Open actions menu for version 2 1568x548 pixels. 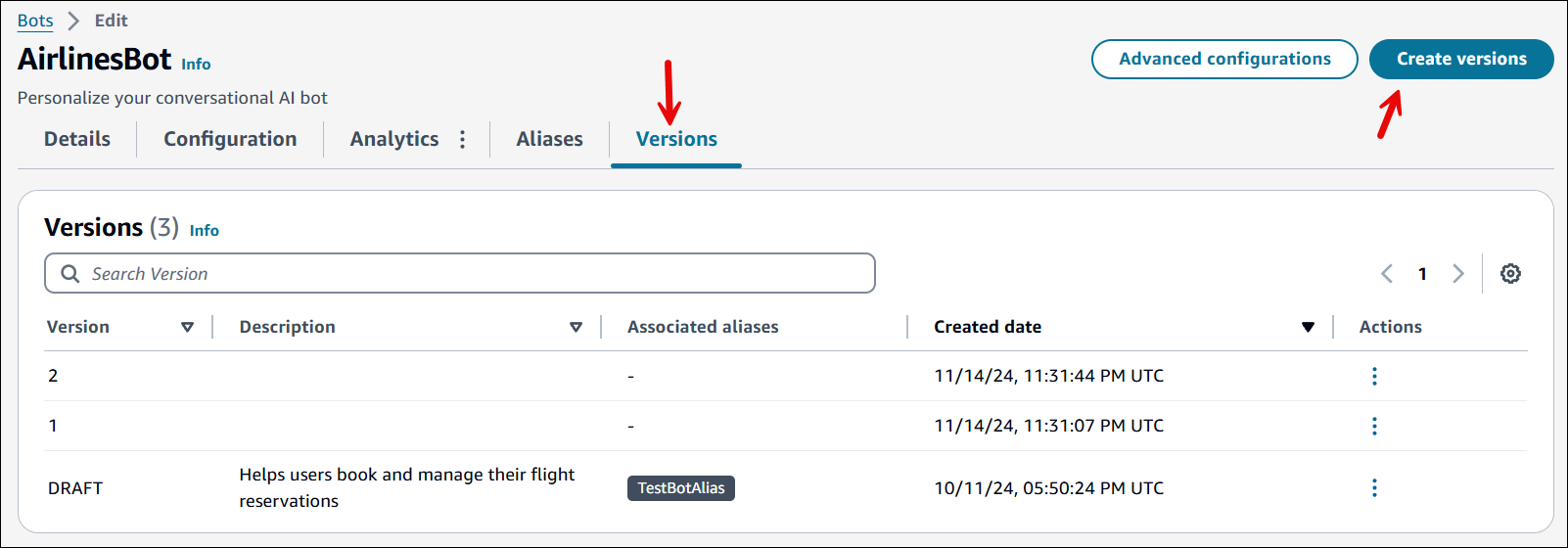pyautogui.click(x=1374, y=376)
